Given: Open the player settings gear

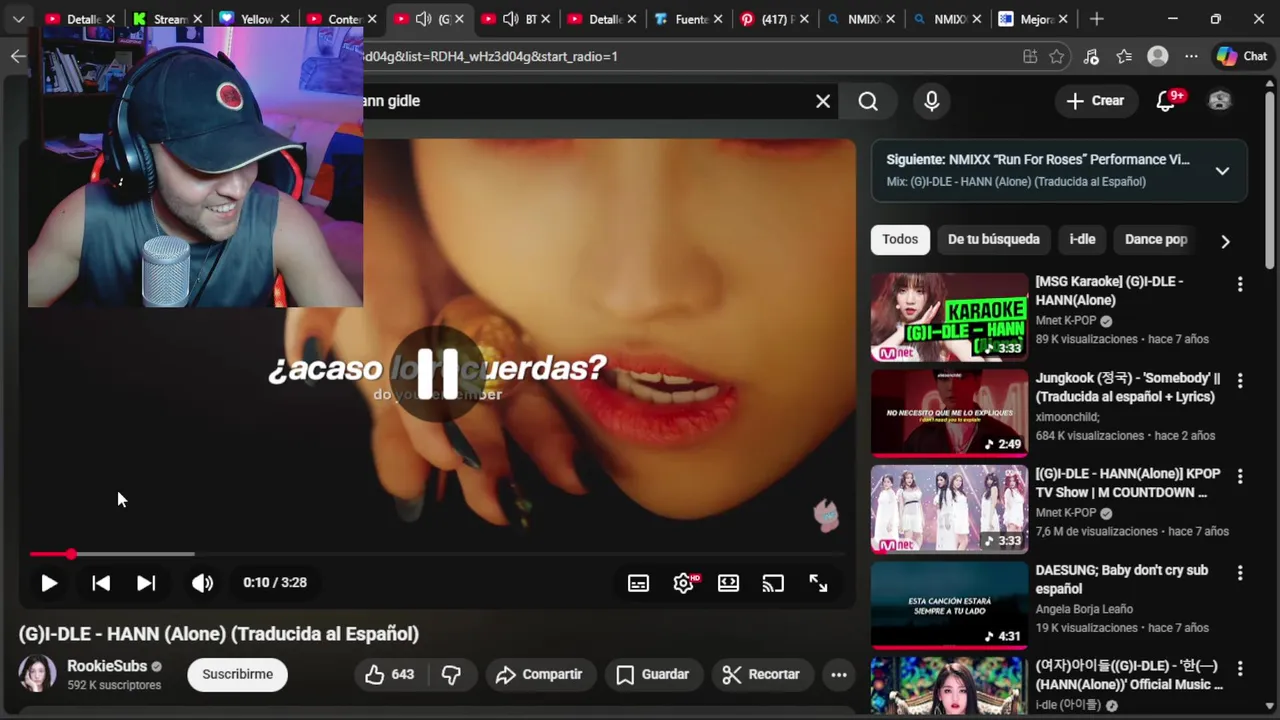Looking at the screenshot, I should (684, 583).
